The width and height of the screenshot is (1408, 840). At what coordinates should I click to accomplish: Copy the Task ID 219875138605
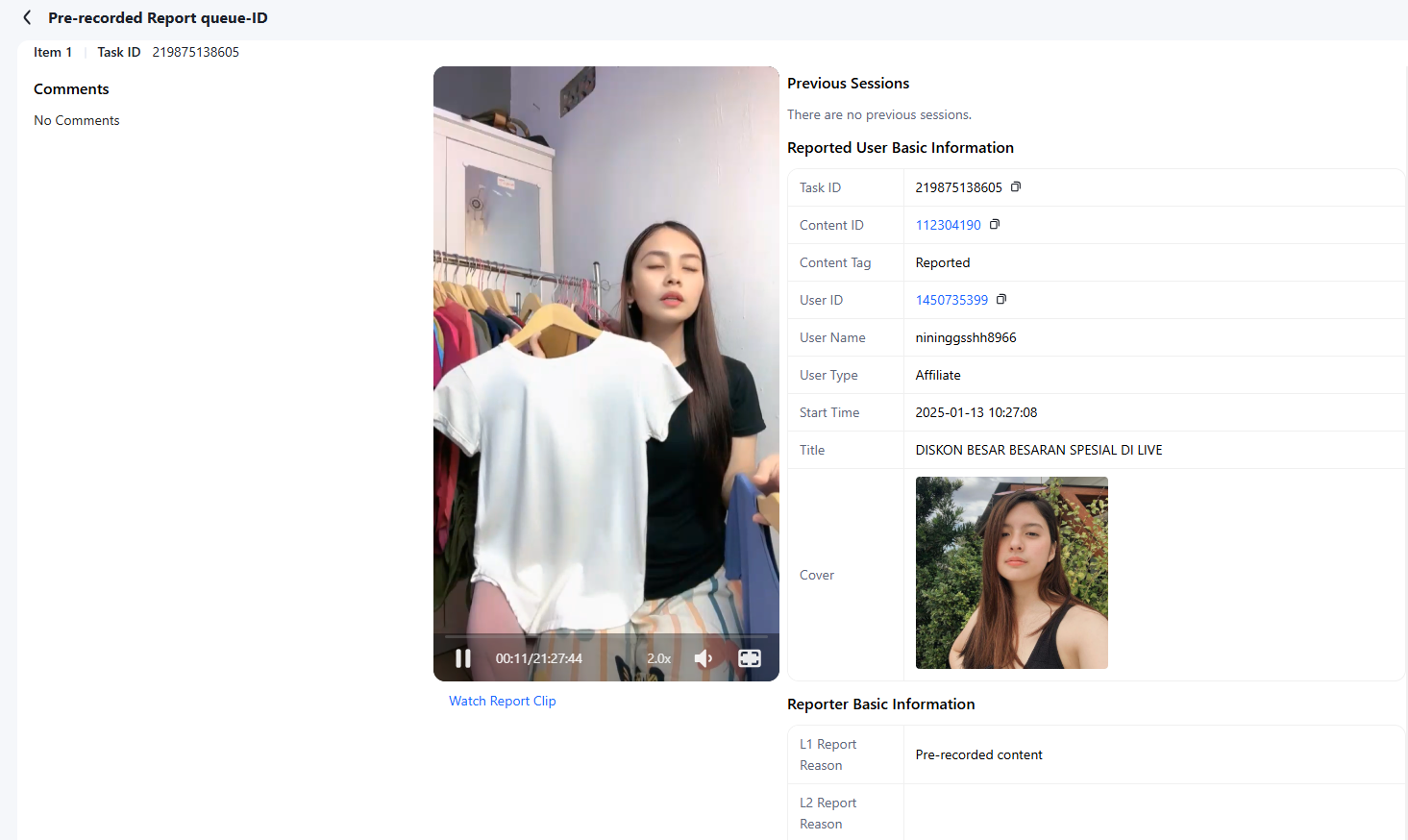1016,187
